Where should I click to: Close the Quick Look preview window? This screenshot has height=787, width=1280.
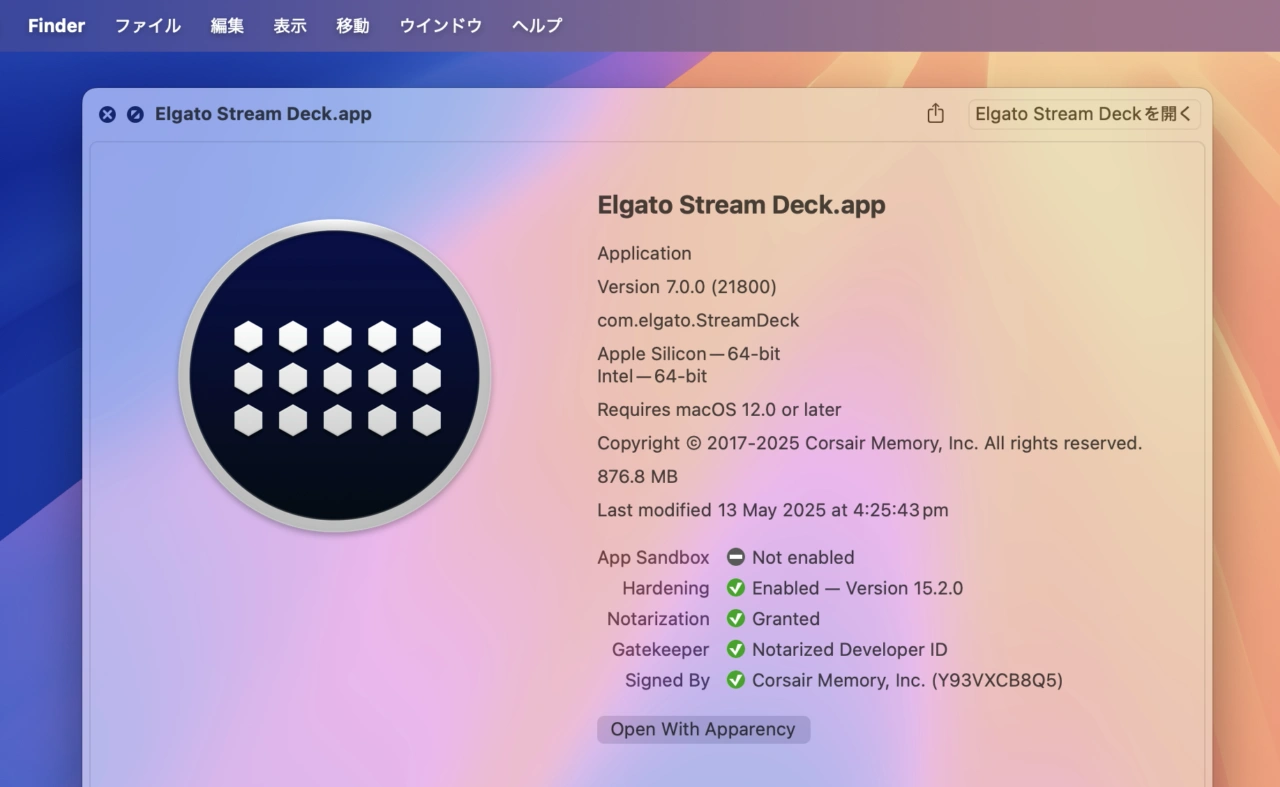107,114
